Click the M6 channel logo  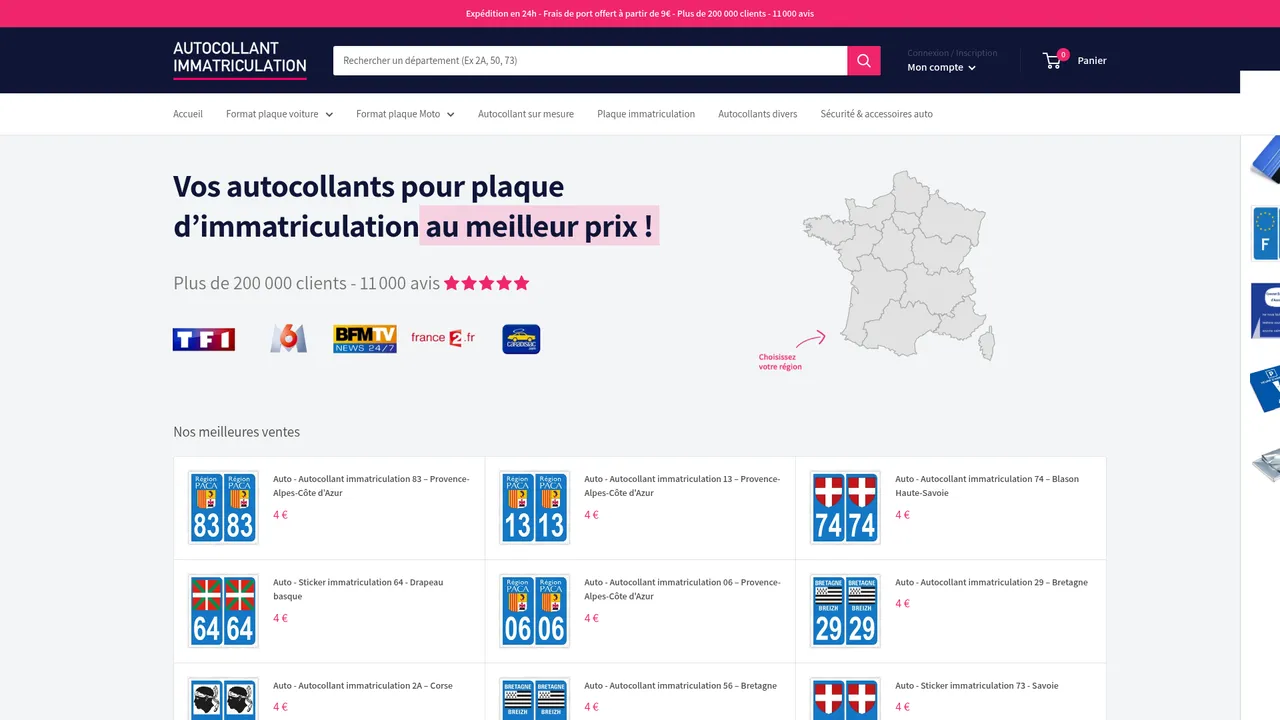tap(288, 339)
